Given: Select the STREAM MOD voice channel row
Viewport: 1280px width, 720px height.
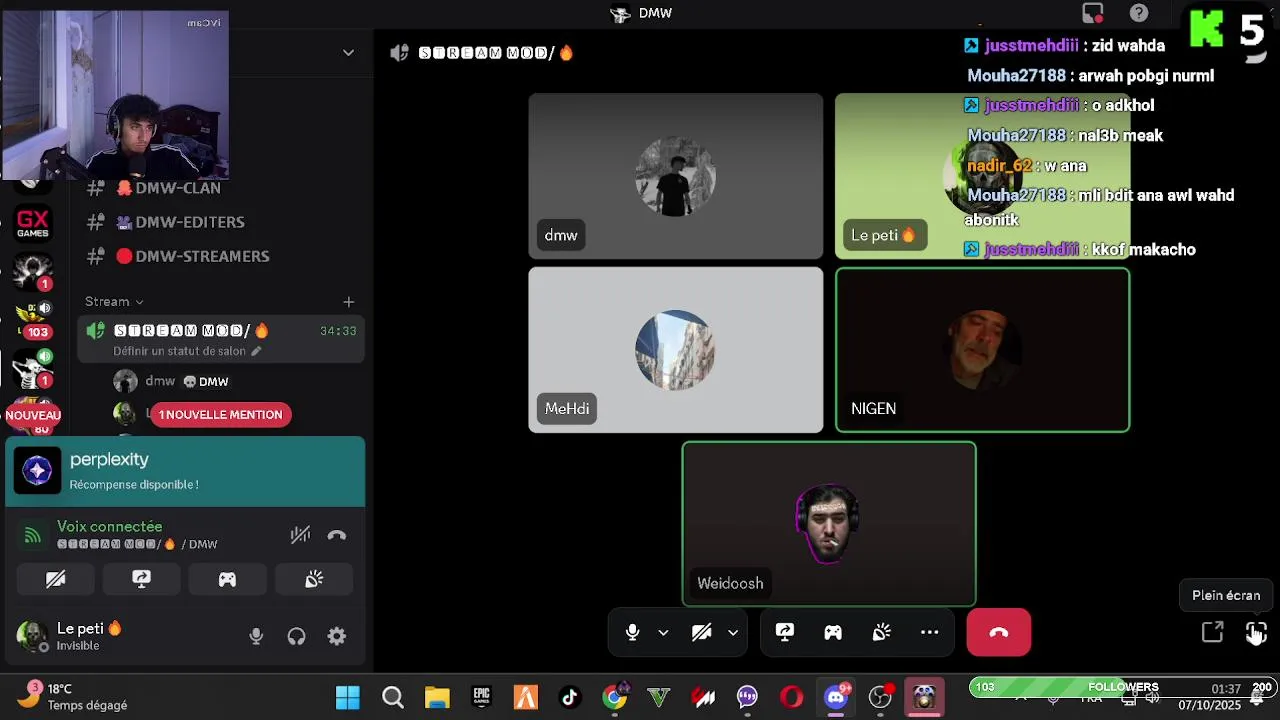Looking at the screenshot, I should (220, 340).
